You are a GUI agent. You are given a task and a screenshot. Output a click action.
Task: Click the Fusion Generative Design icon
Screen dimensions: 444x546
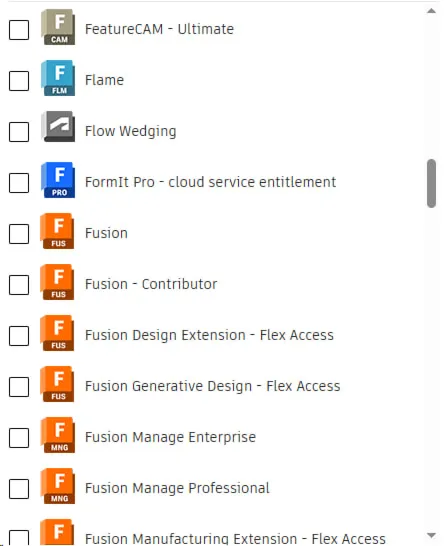pos(57,384)
